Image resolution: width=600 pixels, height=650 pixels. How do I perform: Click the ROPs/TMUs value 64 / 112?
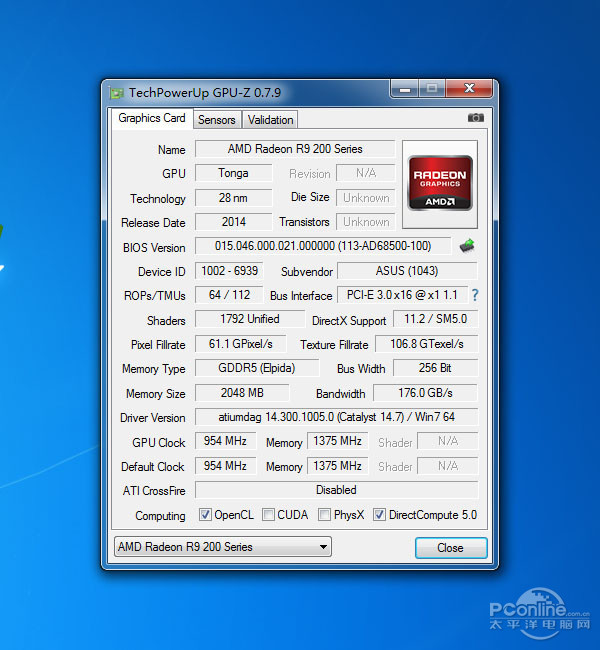coord(229,295)
